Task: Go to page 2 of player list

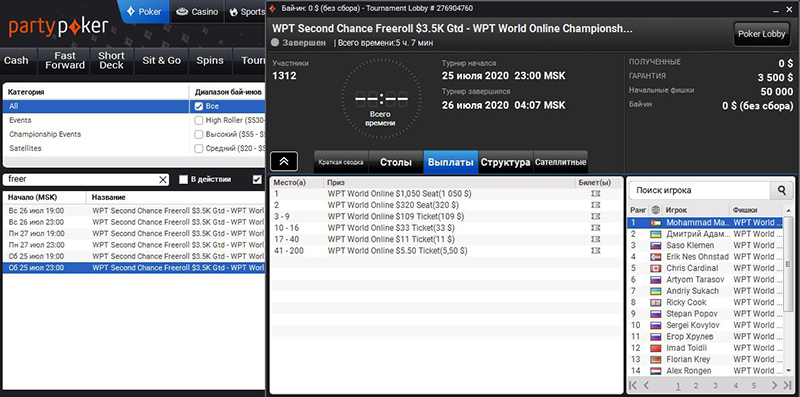Action: 696,386
